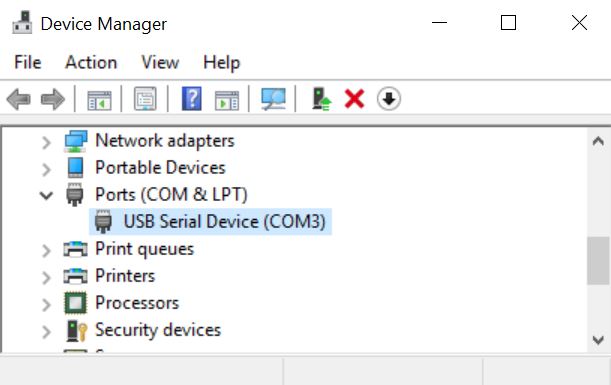Click Scan for hardware changes monitor icon
The height and width of the screenshot is (385, 611).
(273, 99)
